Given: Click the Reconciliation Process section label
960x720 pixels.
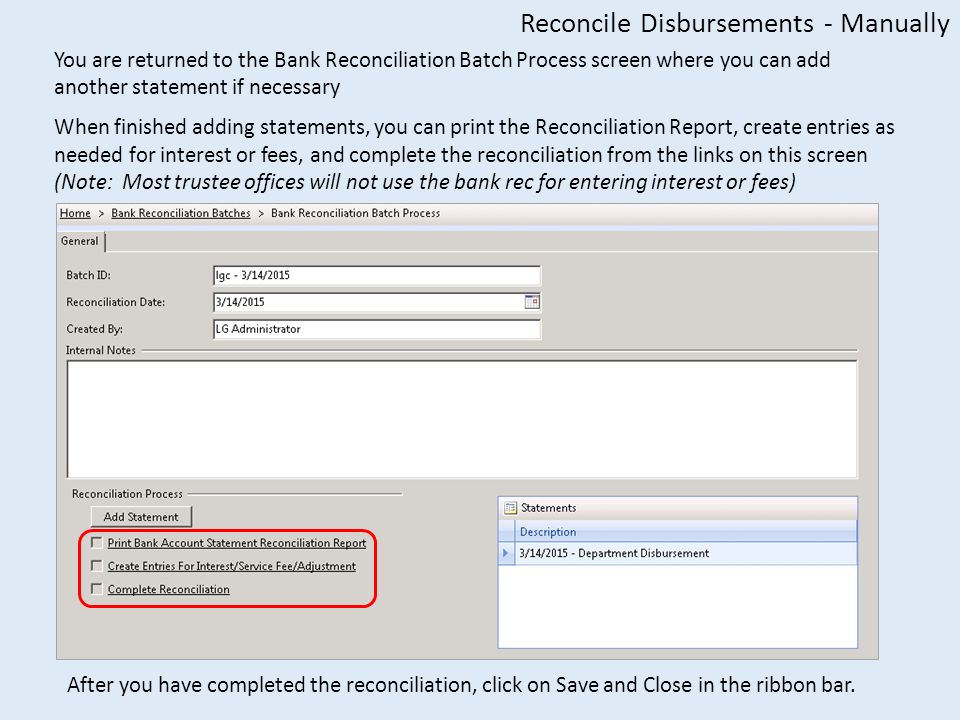Looking at the screenshot, I should (127, 493).
